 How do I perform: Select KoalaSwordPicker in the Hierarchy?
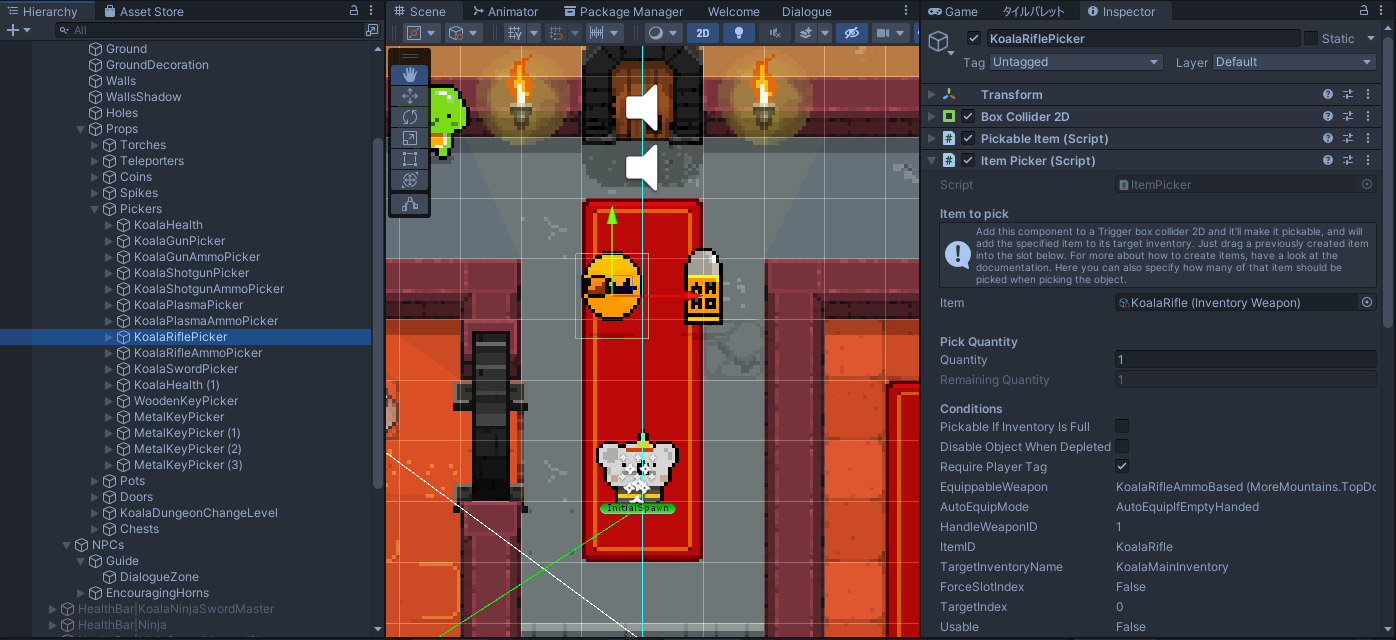(186, 369)
